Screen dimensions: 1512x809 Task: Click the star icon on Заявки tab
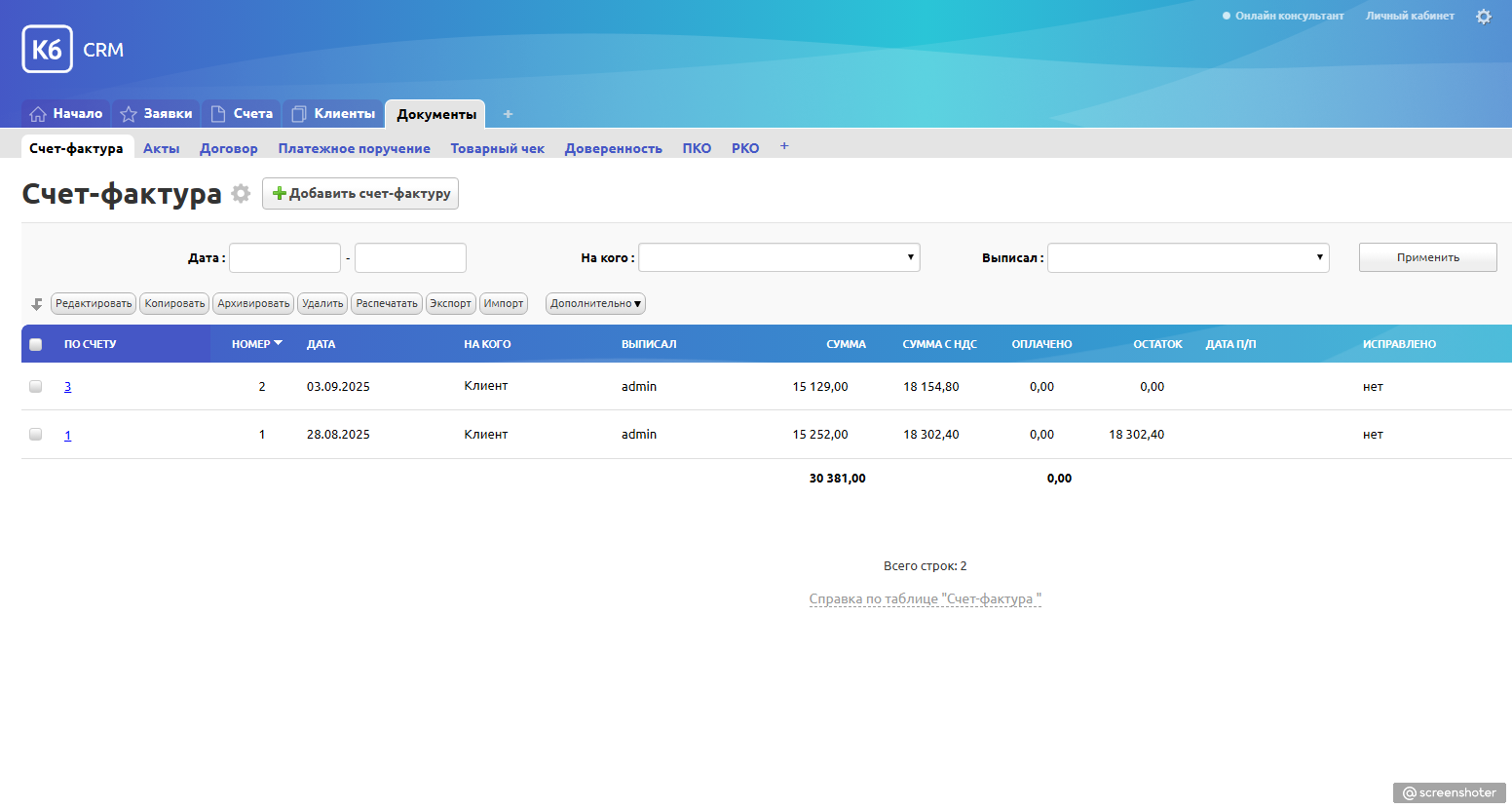tap(129, 114)
